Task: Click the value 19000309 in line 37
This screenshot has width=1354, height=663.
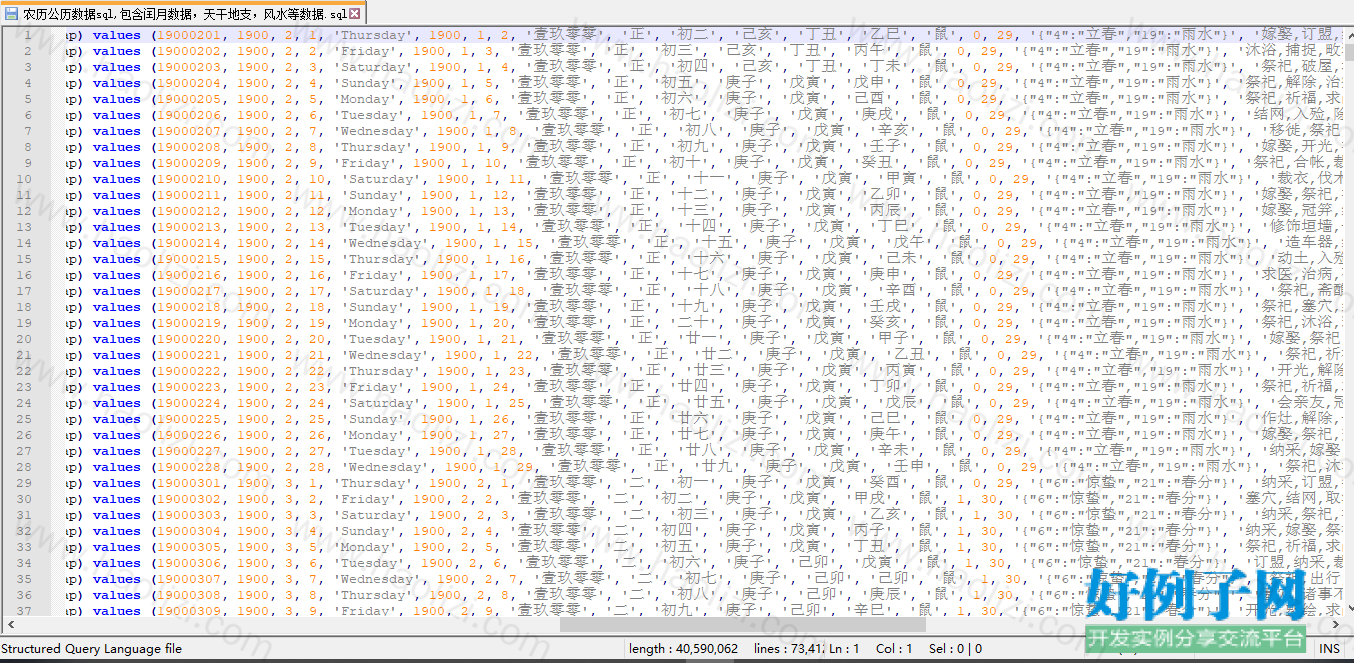Action: (191, 611)
